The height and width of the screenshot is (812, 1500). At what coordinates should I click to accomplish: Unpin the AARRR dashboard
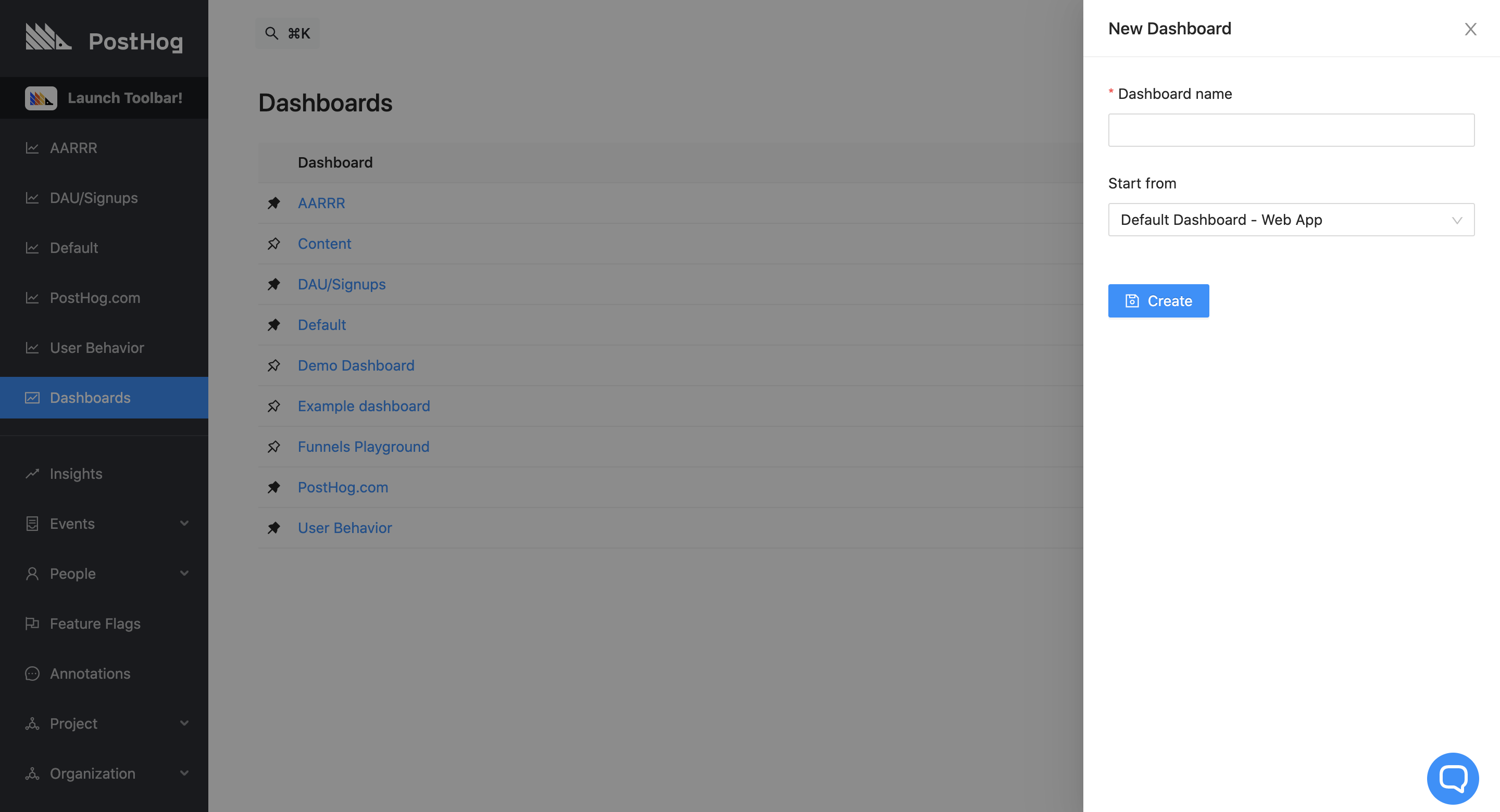(x=274, y=203)
